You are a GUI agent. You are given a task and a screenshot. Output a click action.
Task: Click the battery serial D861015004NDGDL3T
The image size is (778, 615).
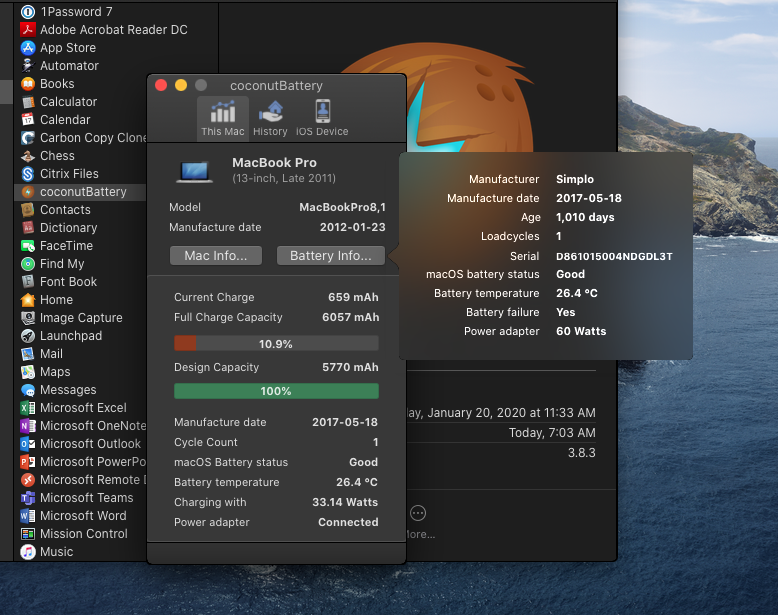614,256
